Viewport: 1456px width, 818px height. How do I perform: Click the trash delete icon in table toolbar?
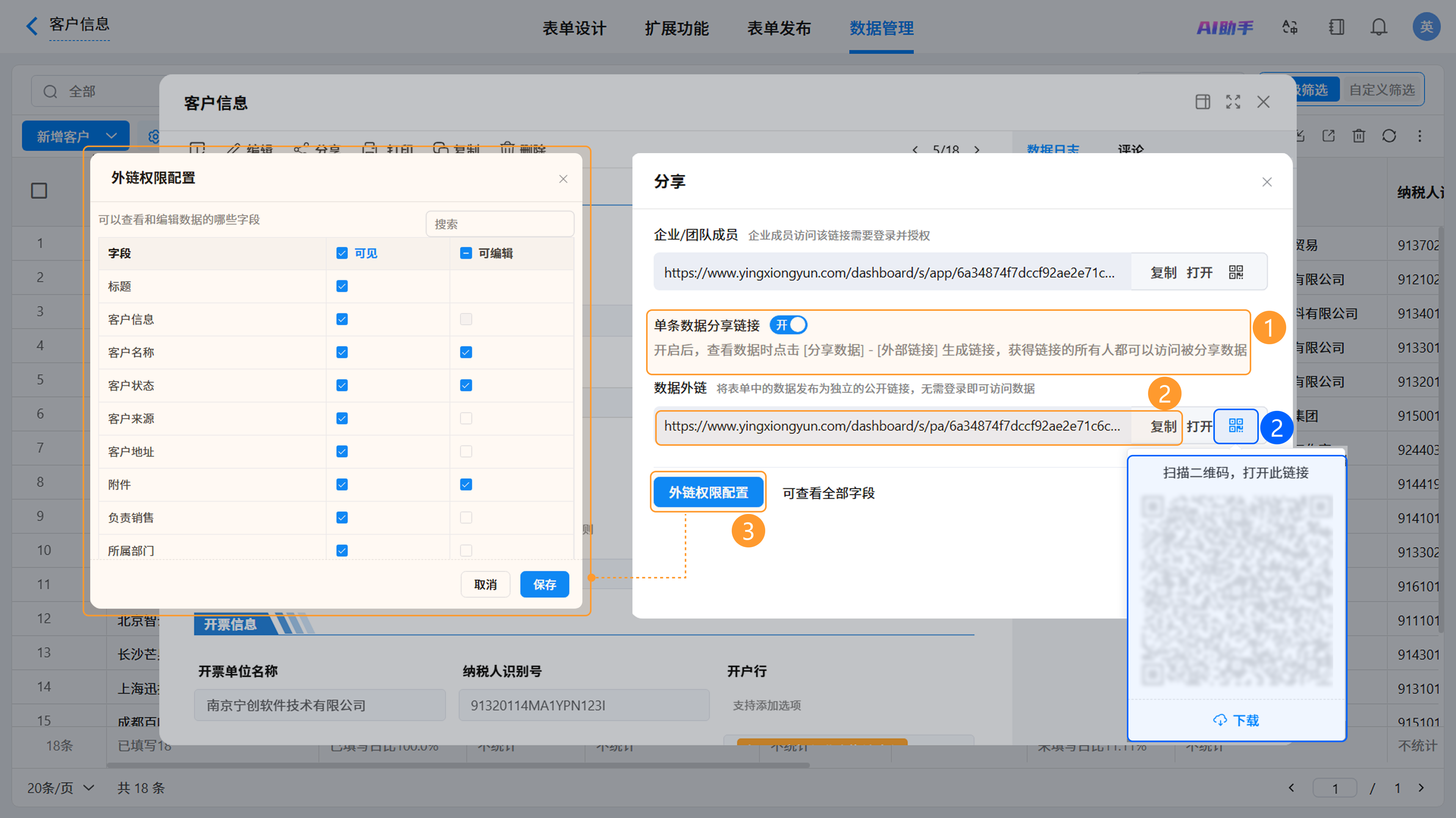(x=1359, y=136)
